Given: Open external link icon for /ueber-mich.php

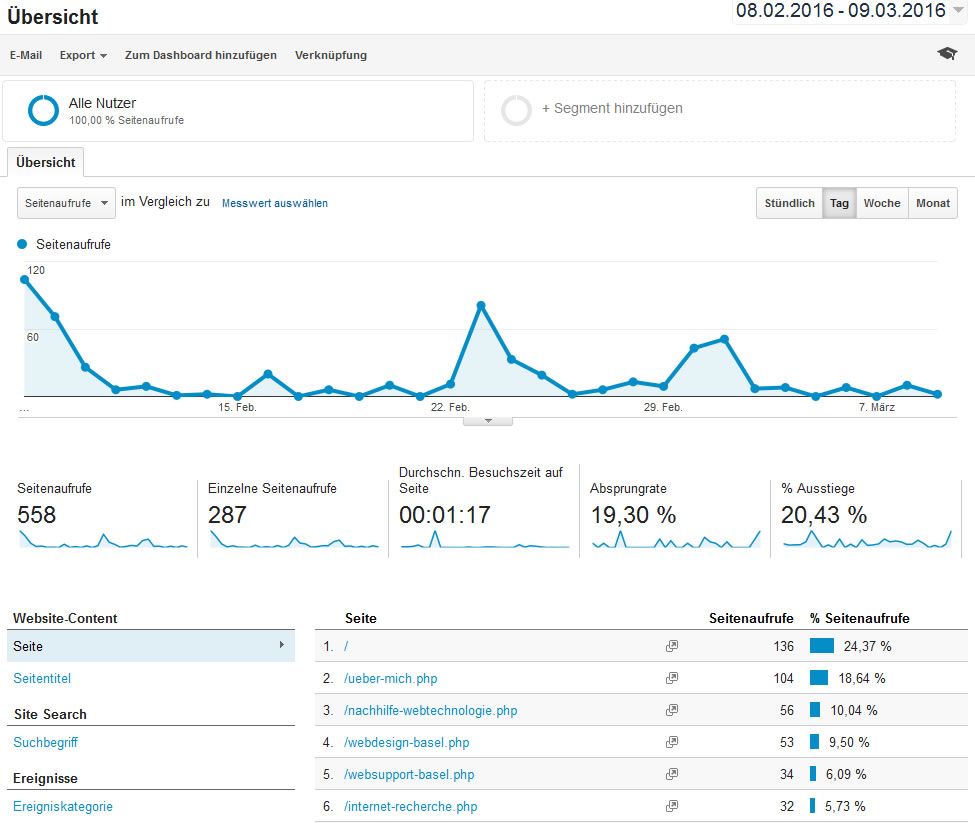Looking at the screenshot, I should click(672, 679).
